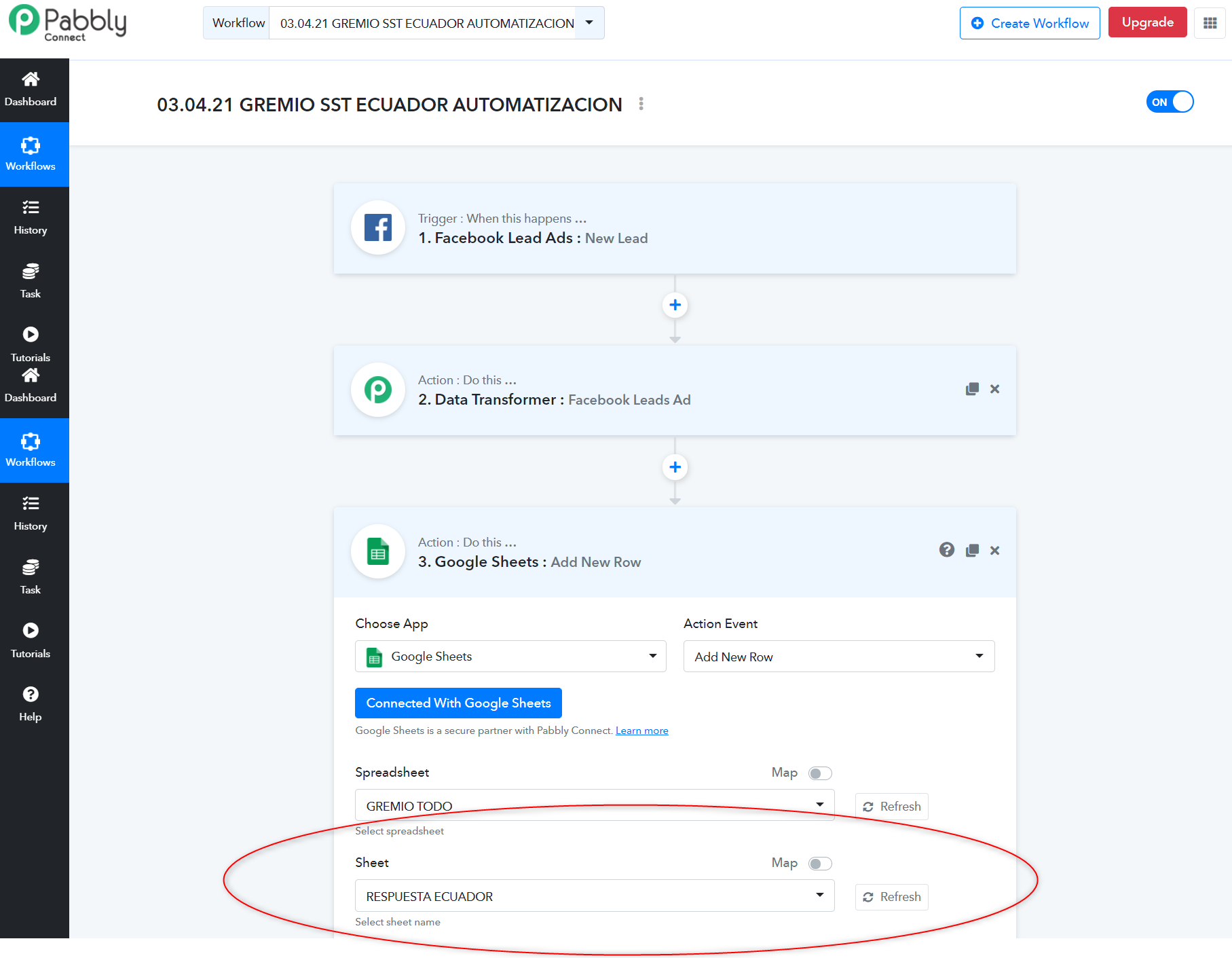Click the 'Trigger : When this happens' text

click(502, 219)
